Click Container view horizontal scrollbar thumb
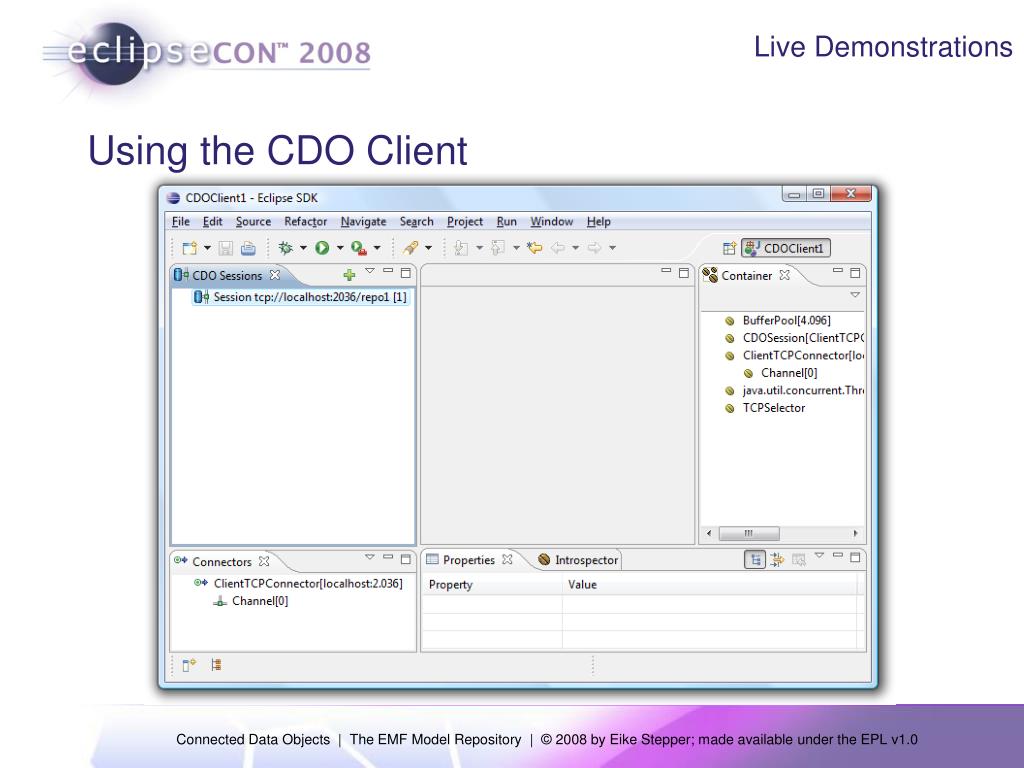 pyautogui.click(x=749, y=534)
